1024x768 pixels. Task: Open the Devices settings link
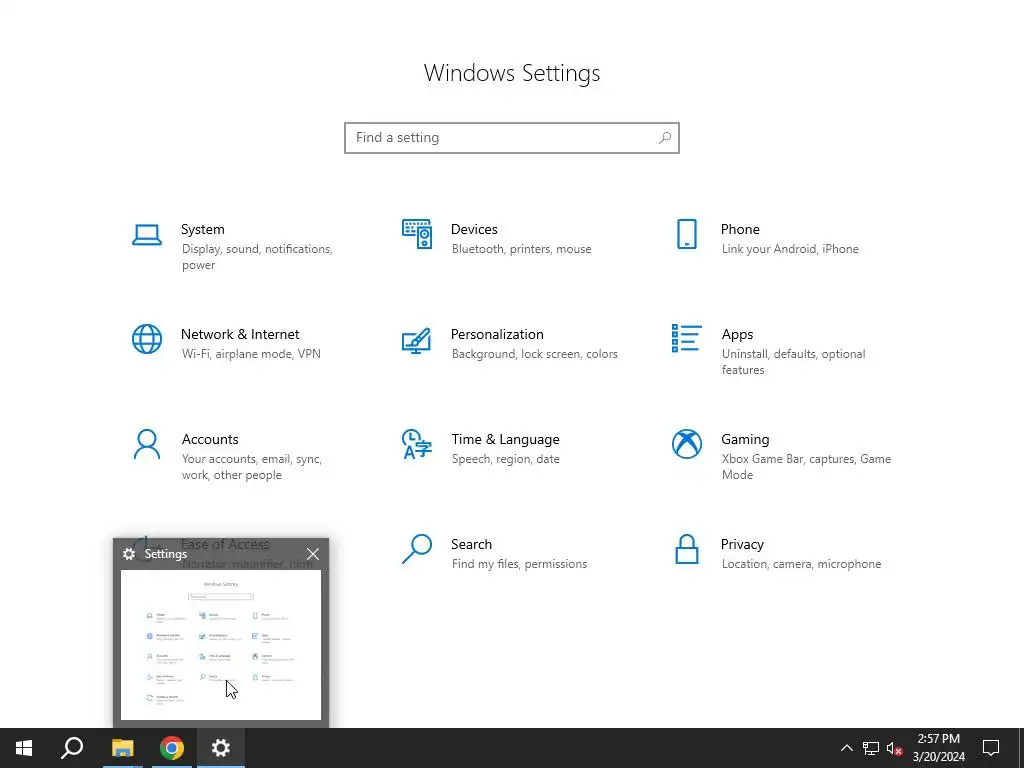(x=474, y=229)
